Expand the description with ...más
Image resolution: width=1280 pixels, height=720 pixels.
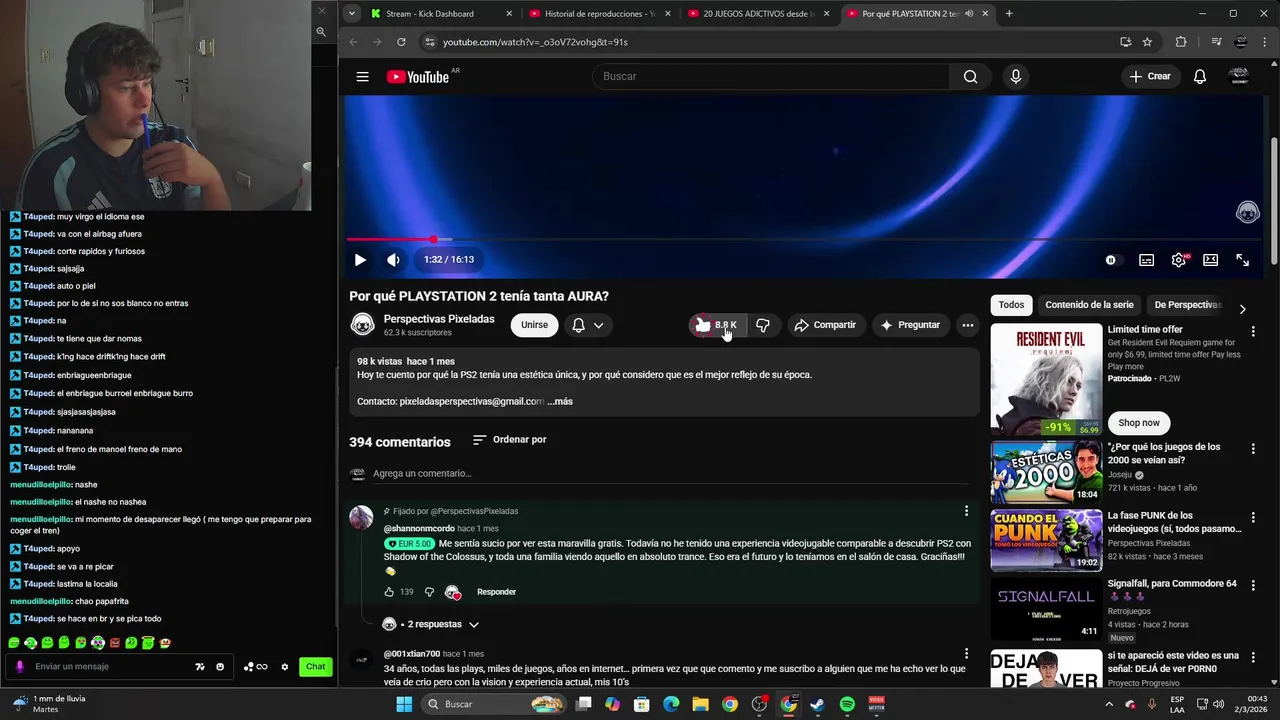click(x=560, y=401)
